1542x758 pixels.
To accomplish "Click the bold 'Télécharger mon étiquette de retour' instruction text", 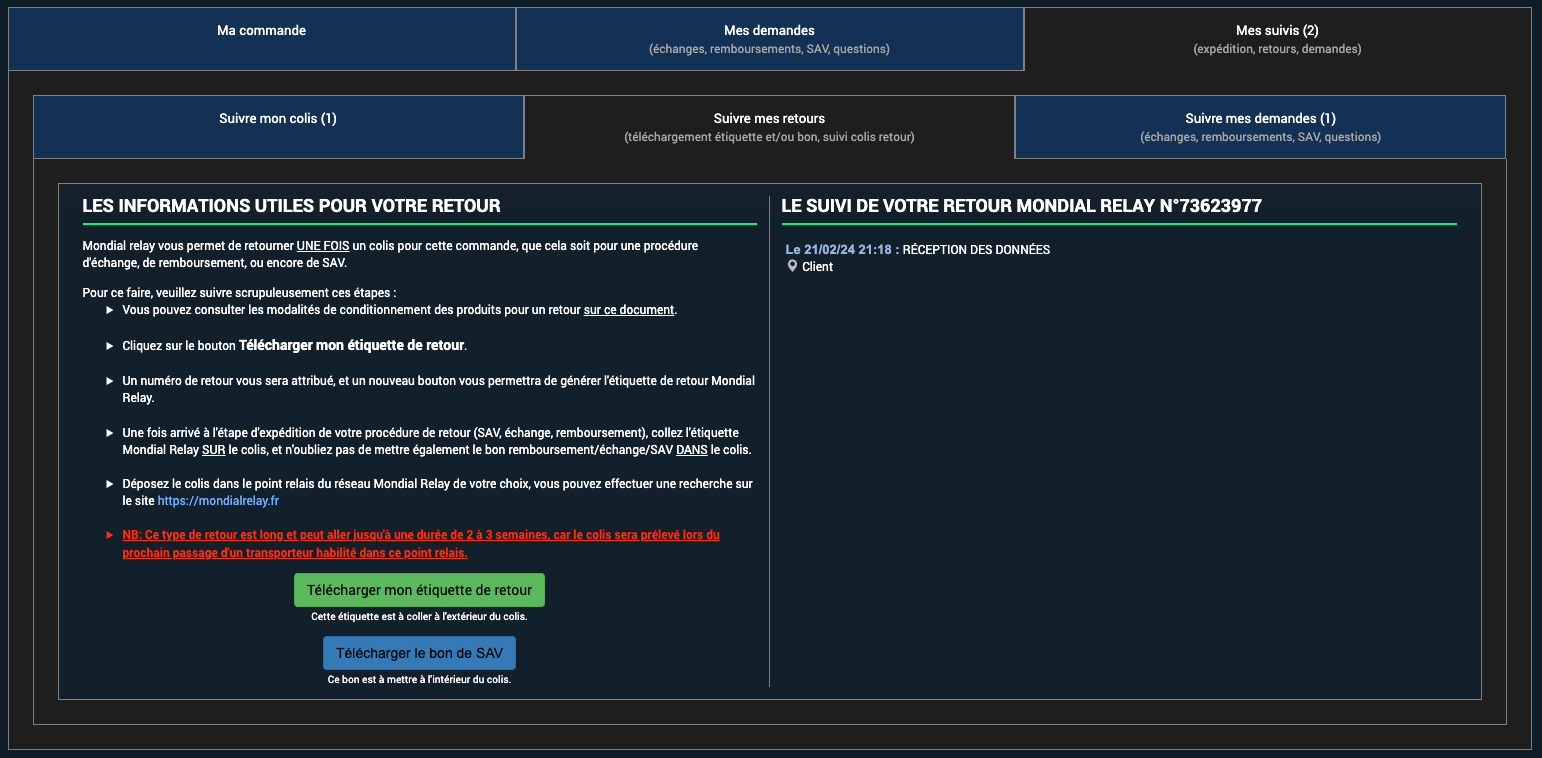I will (351, 345).
